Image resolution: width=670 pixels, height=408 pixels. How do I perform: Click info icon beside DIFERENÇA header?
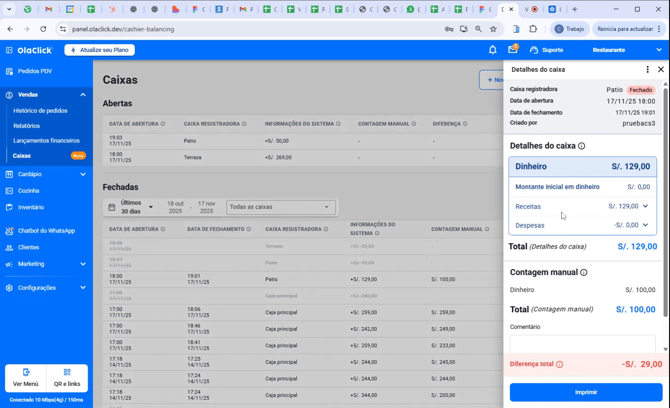465,124
